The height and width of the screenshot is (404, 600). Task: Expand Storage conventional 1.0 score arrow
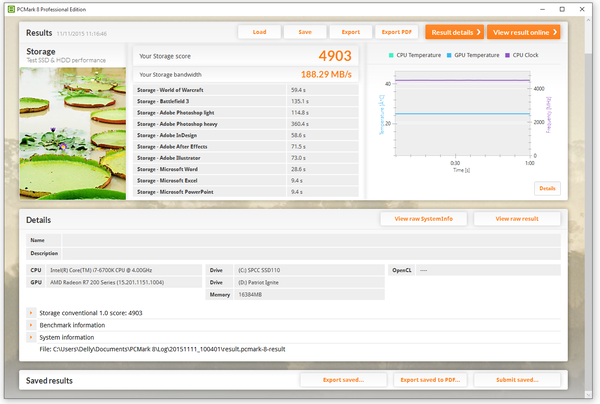click(x=31, y=313)
